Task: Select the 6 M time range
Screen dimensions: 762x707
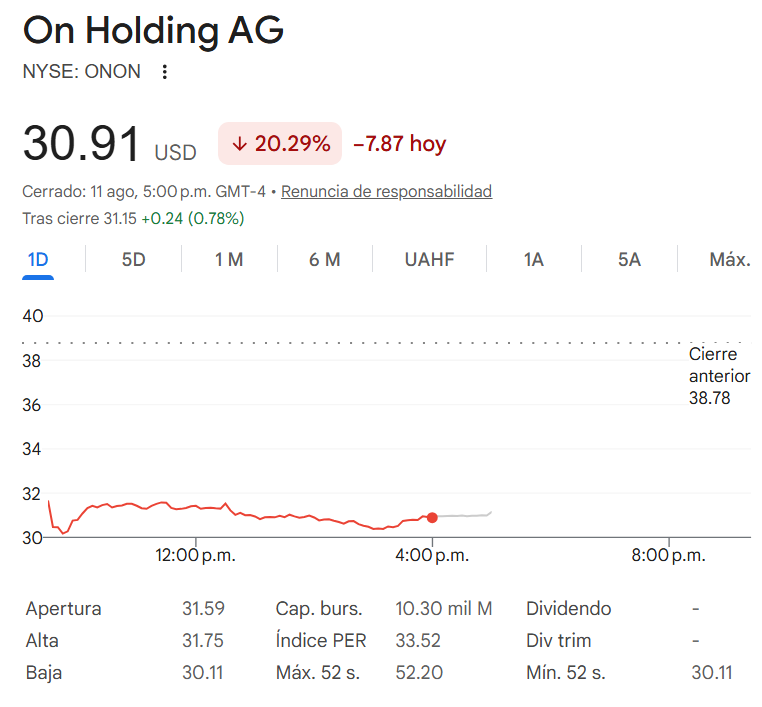Action: 325,260
